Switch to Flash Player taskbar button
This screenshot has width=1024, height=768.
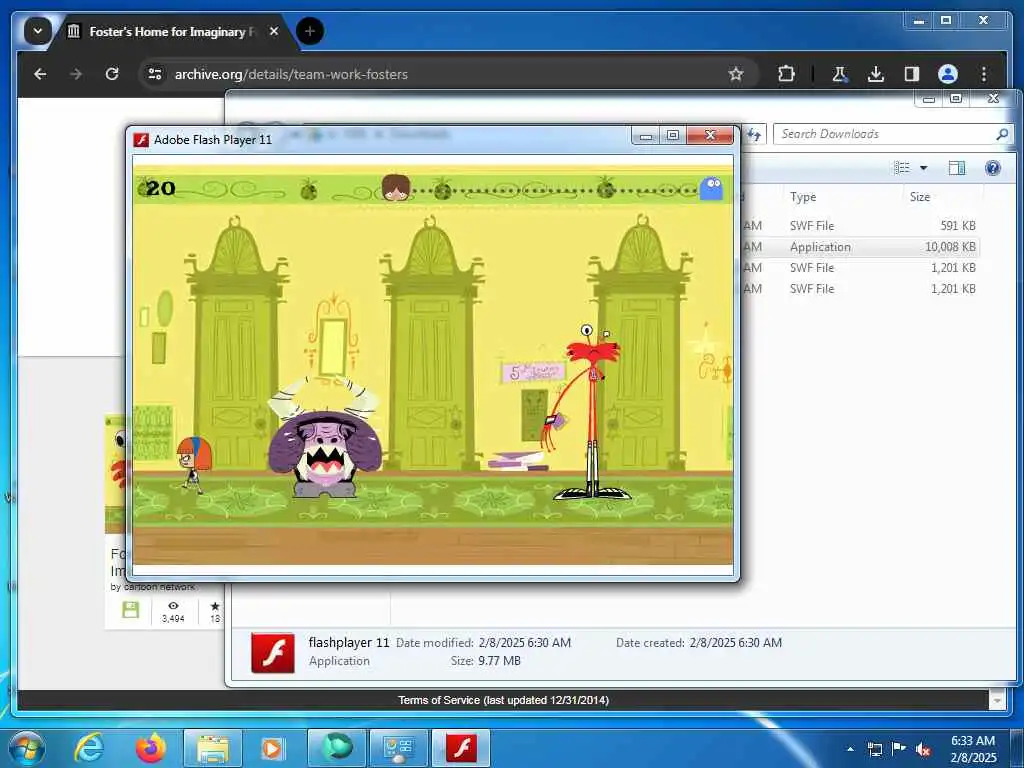click(x=461, y=748)
